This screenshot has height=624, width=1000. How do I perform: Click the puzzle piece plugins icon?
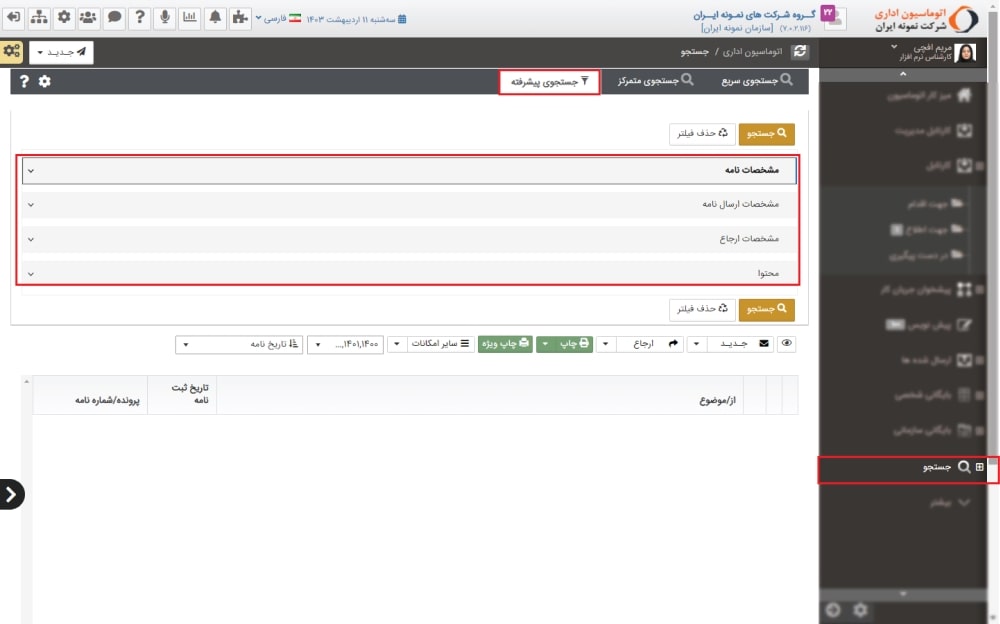(x=240, y=18)
